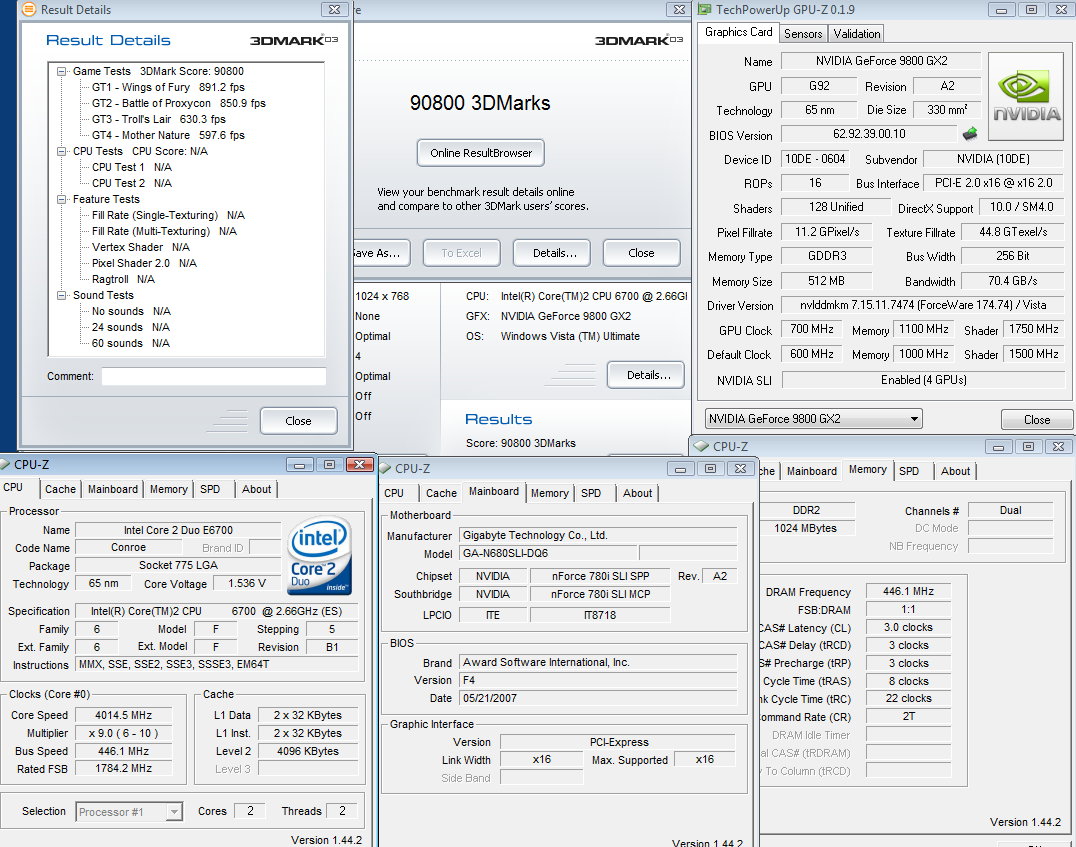The image size is (1076, 847).
Task: Click the CPU-Z icon in Mainboard window title
Action: click(x=385, y=468)
